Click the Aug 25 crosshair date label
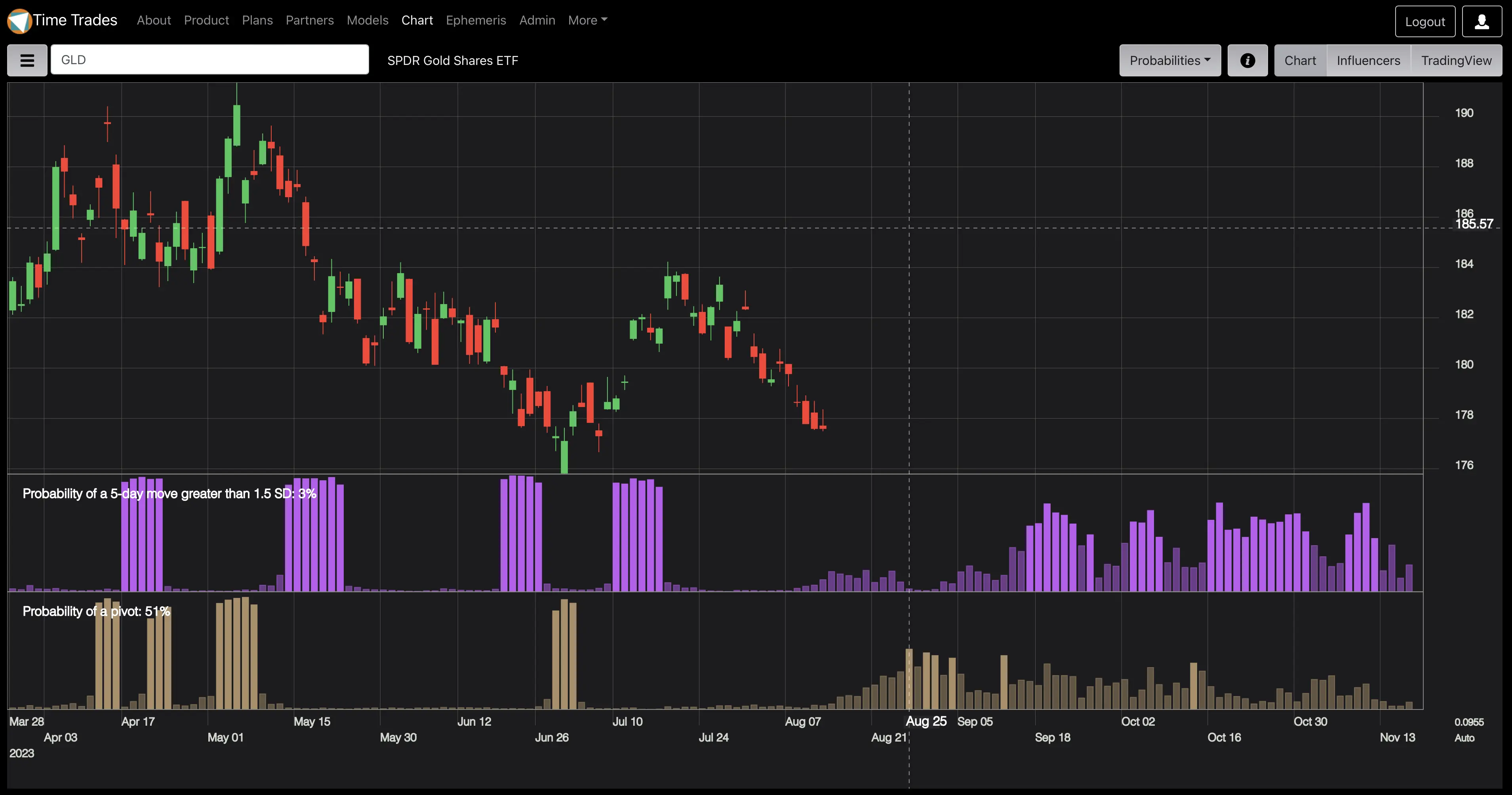The height and width of the screenshot is (795, 1512). tap(925, 721)
